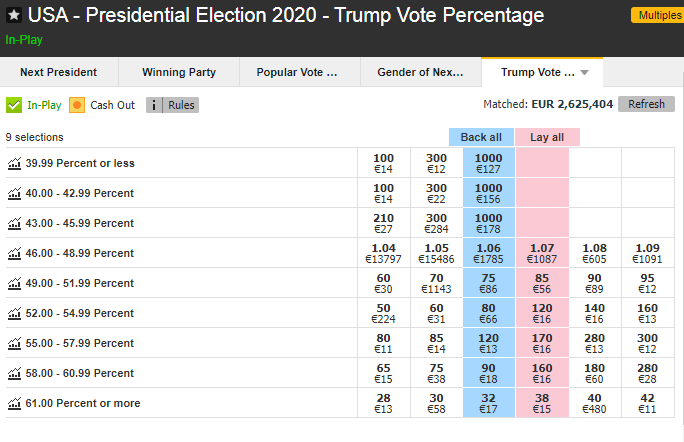This screenshot has width=684, height=442.
Task: Expand the Trump Vote tab dropdown arrow
Action: 585,73
